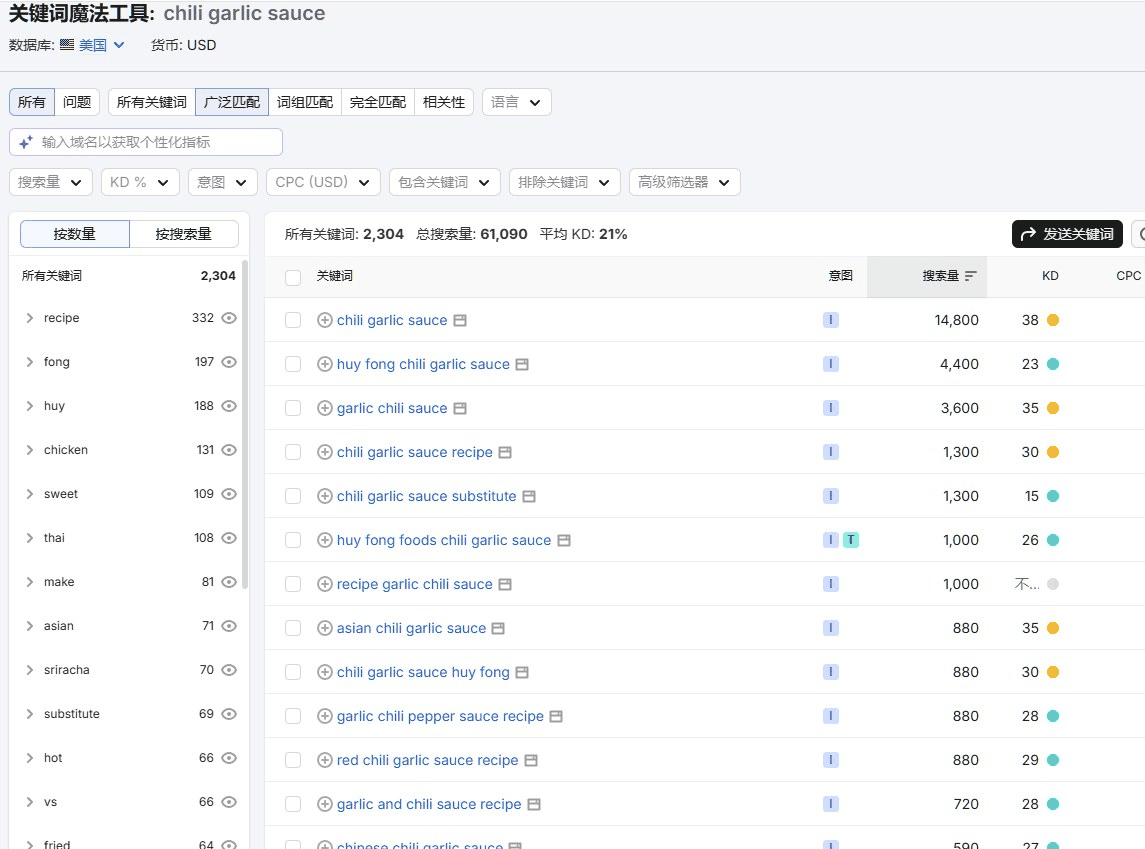The width and height of the screenshot is (1145, 849).
Task: Open SERP icon after asian chili garlic sauce
Action: click(498, 629)
